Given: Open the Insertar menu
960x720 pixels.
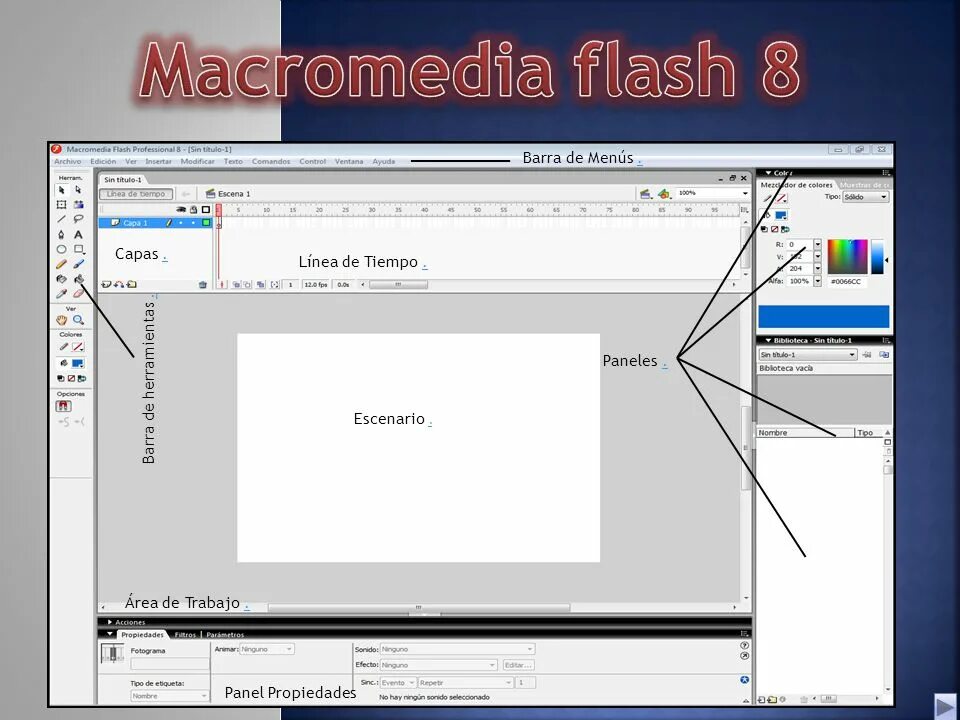Looking at the screenshot, I should [x=159, y=162].
